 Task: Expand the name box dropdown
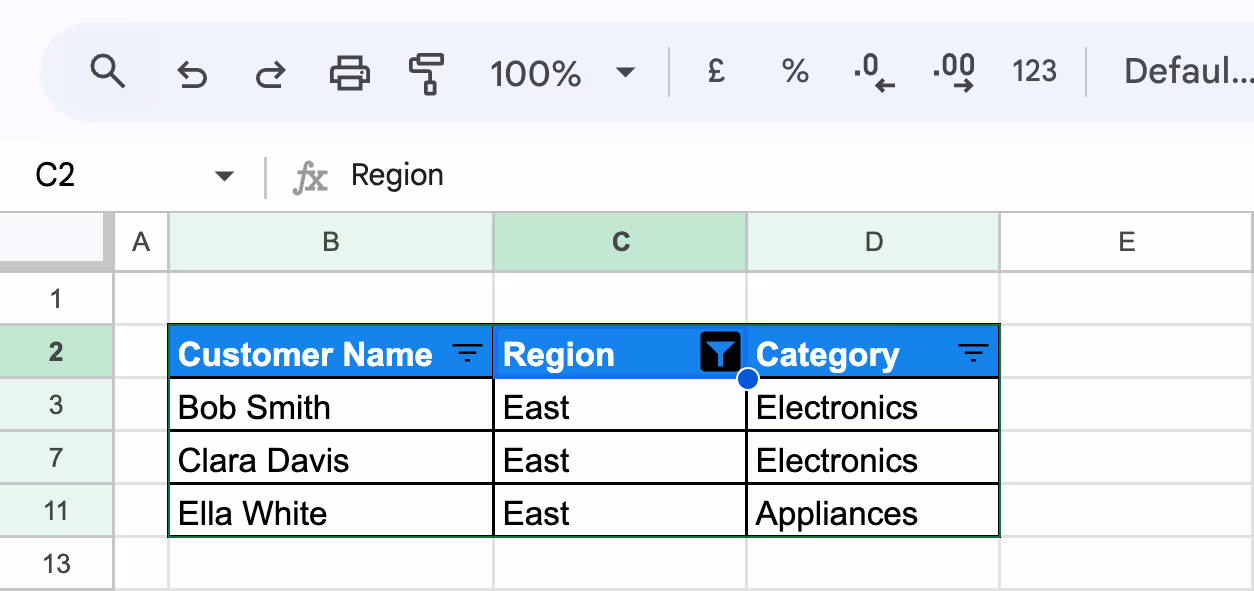click(224, 175)
